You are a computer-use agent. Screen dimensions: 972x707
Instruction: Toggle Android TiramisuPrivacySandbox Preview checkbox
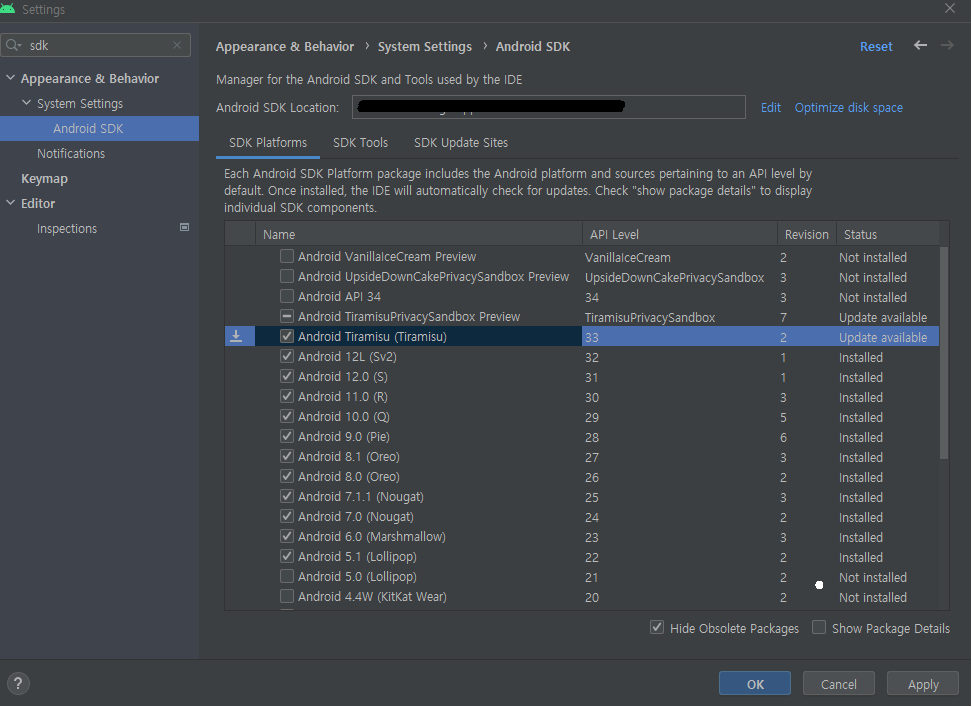[x=286, y=316]
